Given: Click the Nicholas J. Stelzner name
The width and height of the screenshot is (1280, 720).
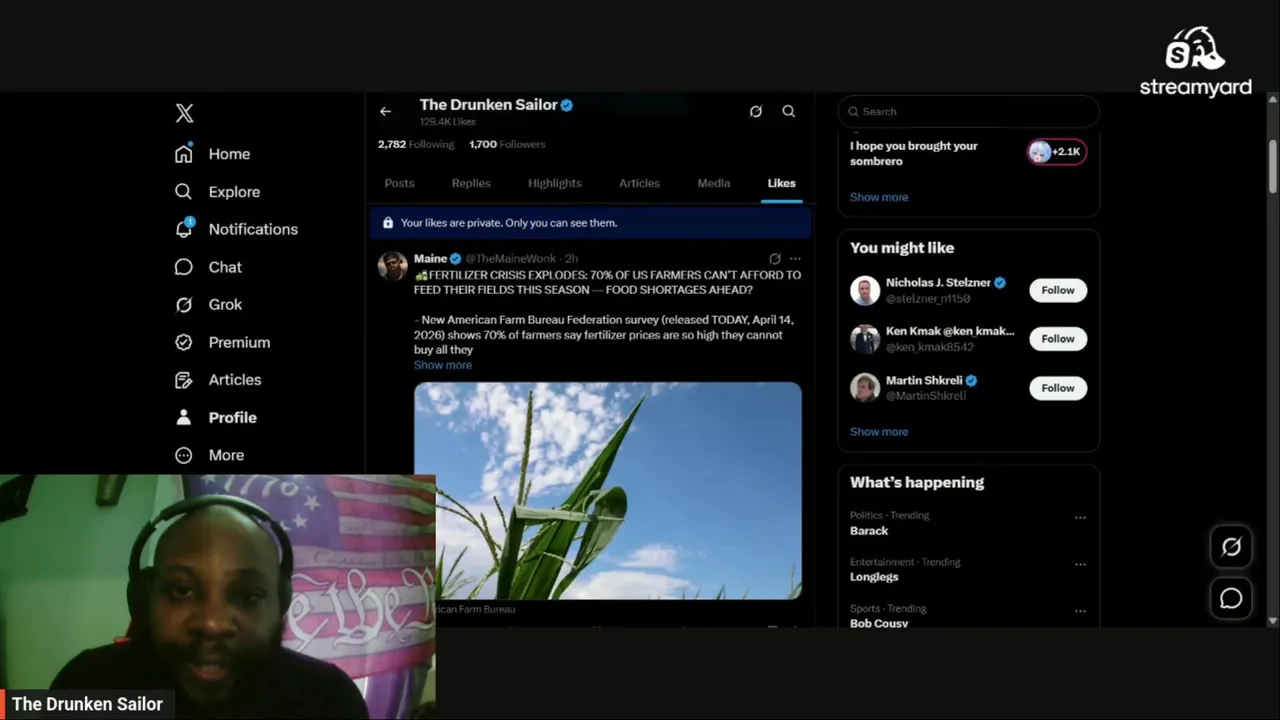Looking at the screenshot, I should tap(938, 283).
